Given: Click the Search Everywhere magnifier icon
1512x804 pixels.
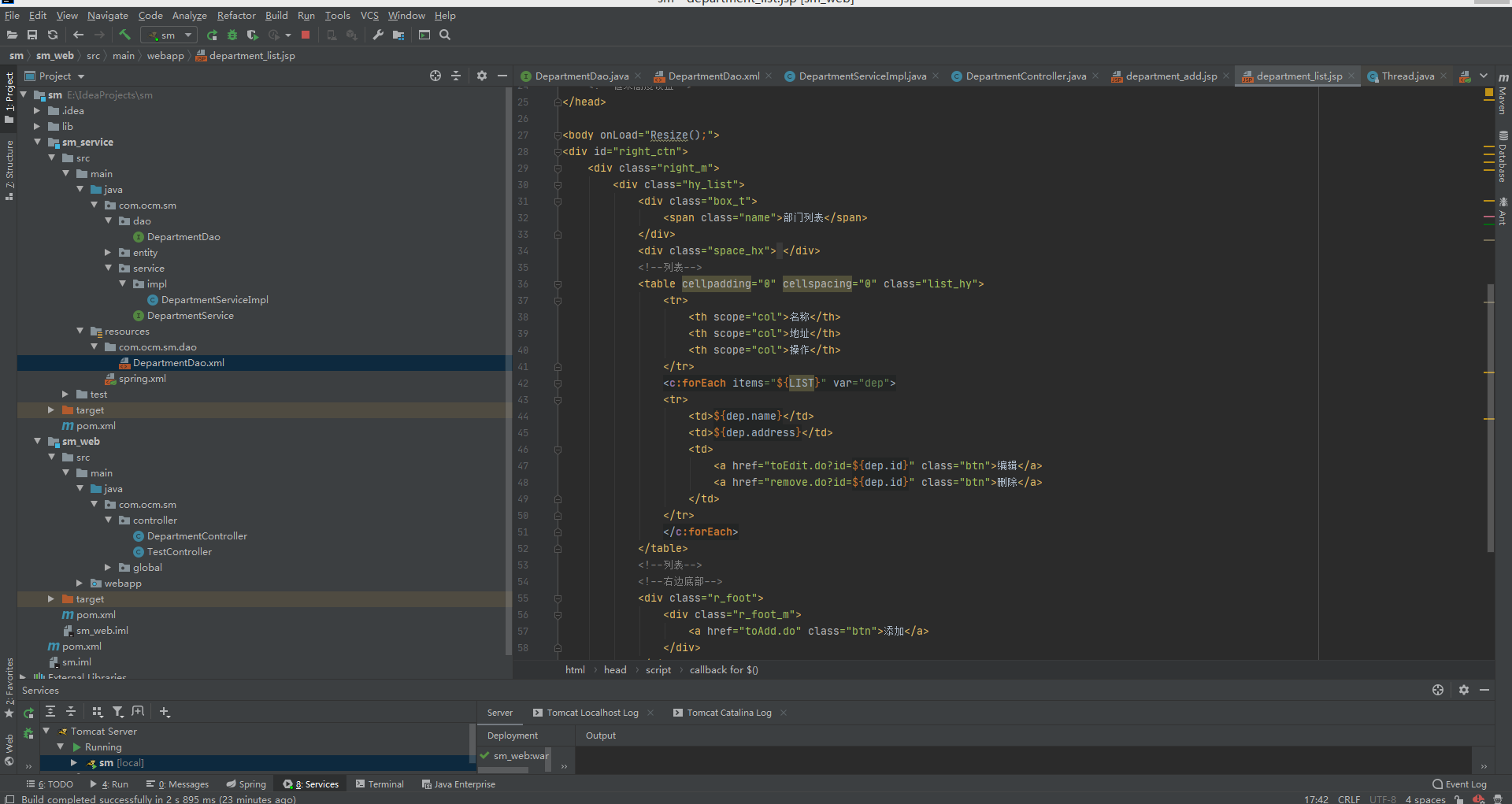Looking at the screenshot, I should (445, 35).
